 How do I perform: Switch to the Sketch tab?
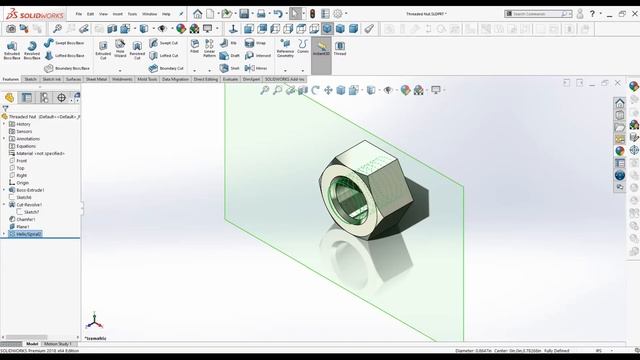click(30, 79)
